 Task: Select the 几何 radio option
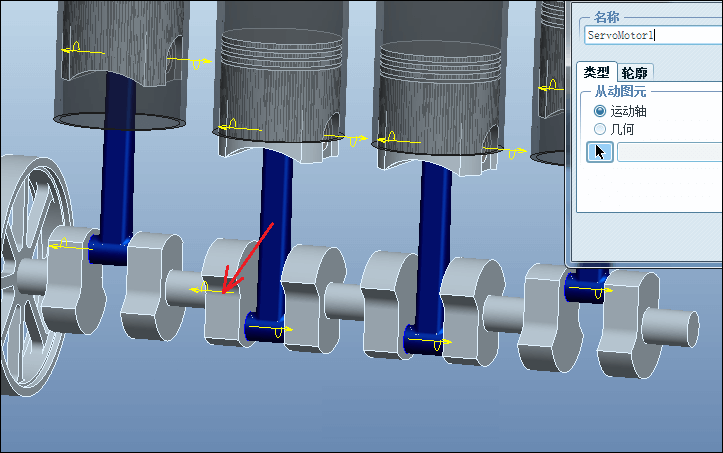[x=600, y=129]
